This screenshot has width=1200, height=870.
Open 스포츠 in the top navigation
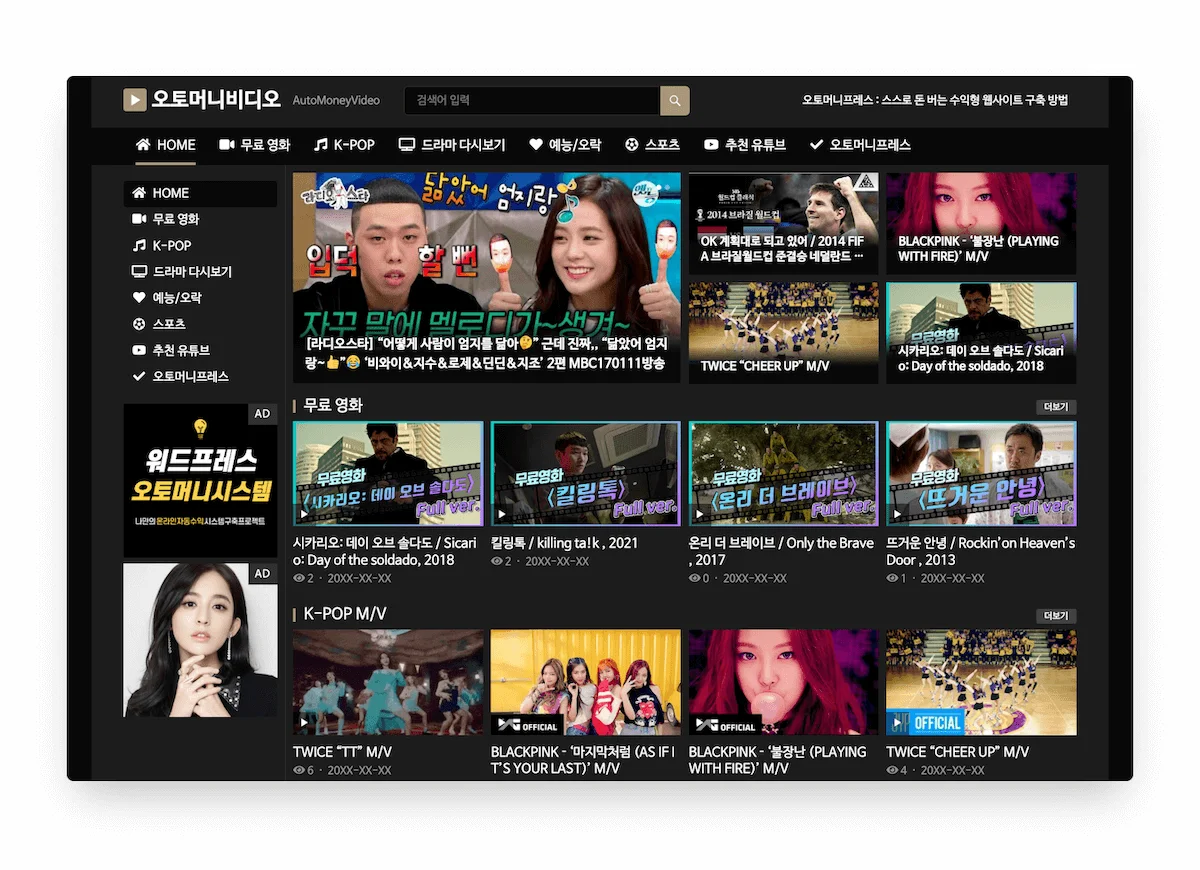pos(652,145)
